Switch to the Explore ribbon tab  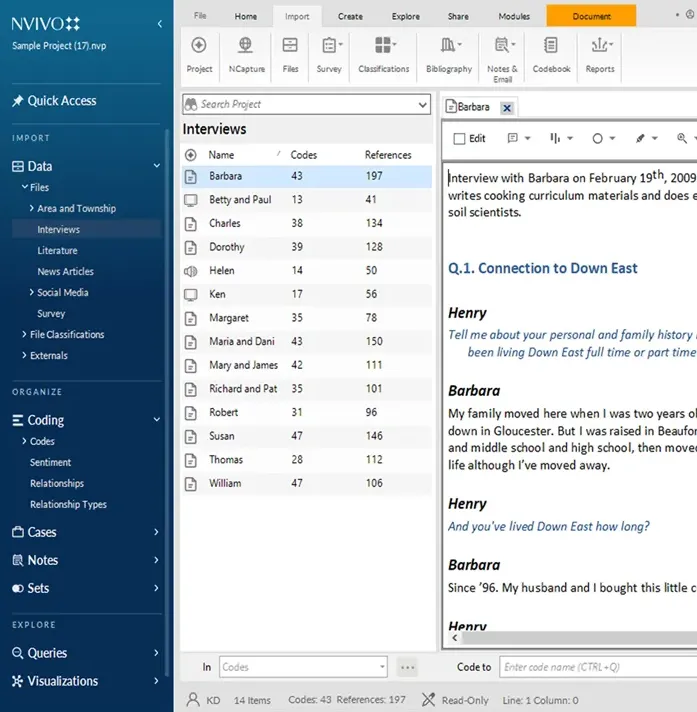(405, 16)
